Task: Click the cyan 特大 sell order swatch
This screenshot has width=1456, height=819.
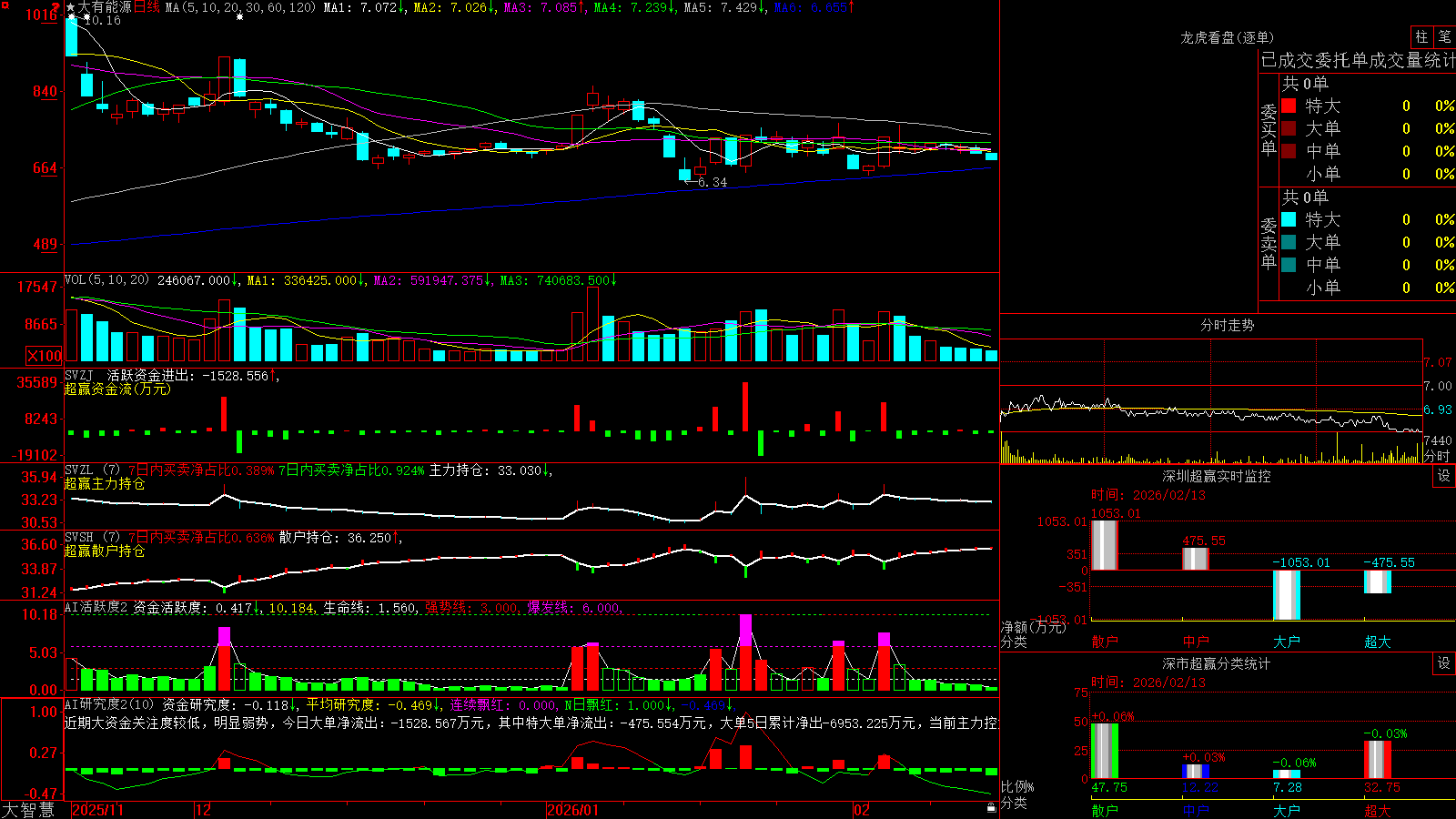Action: click(x=1289, y=219)
